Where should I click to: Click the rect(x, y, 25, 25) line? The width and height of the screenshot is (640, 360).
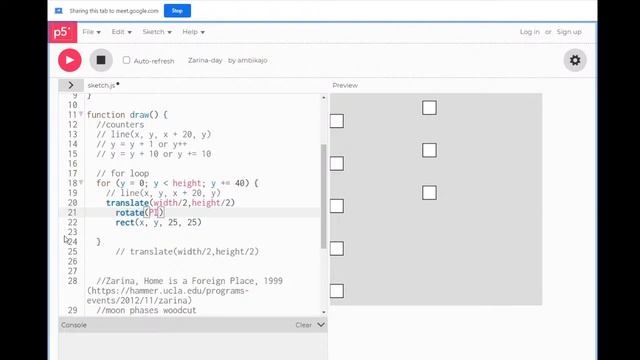click(x=158, y=222)
